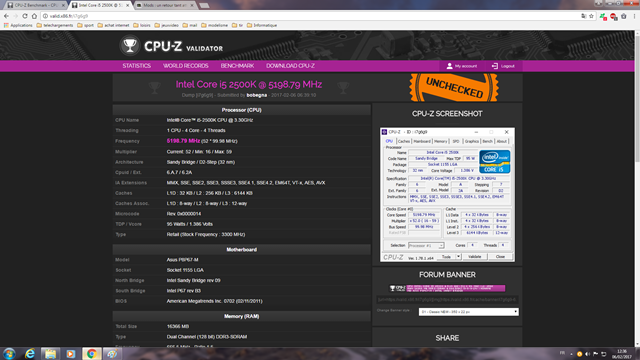Click the Socket 1155 LGA value
The image size is (640, 360).
(x=185, y=270)
